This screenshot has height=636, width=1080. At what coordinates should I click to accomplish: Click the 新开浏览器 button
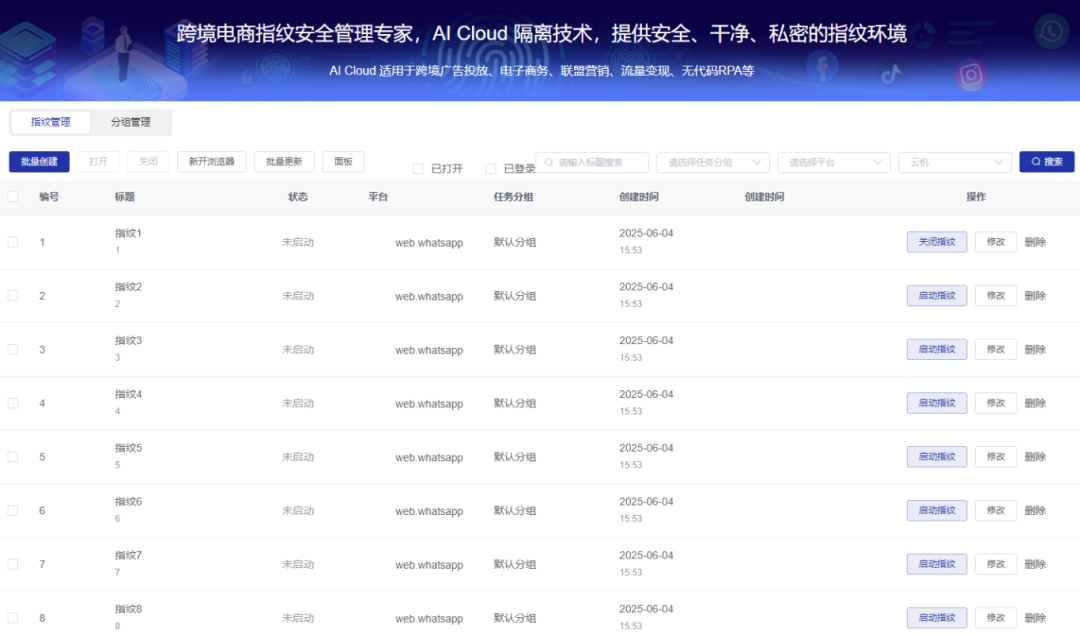tap(211, 162)
